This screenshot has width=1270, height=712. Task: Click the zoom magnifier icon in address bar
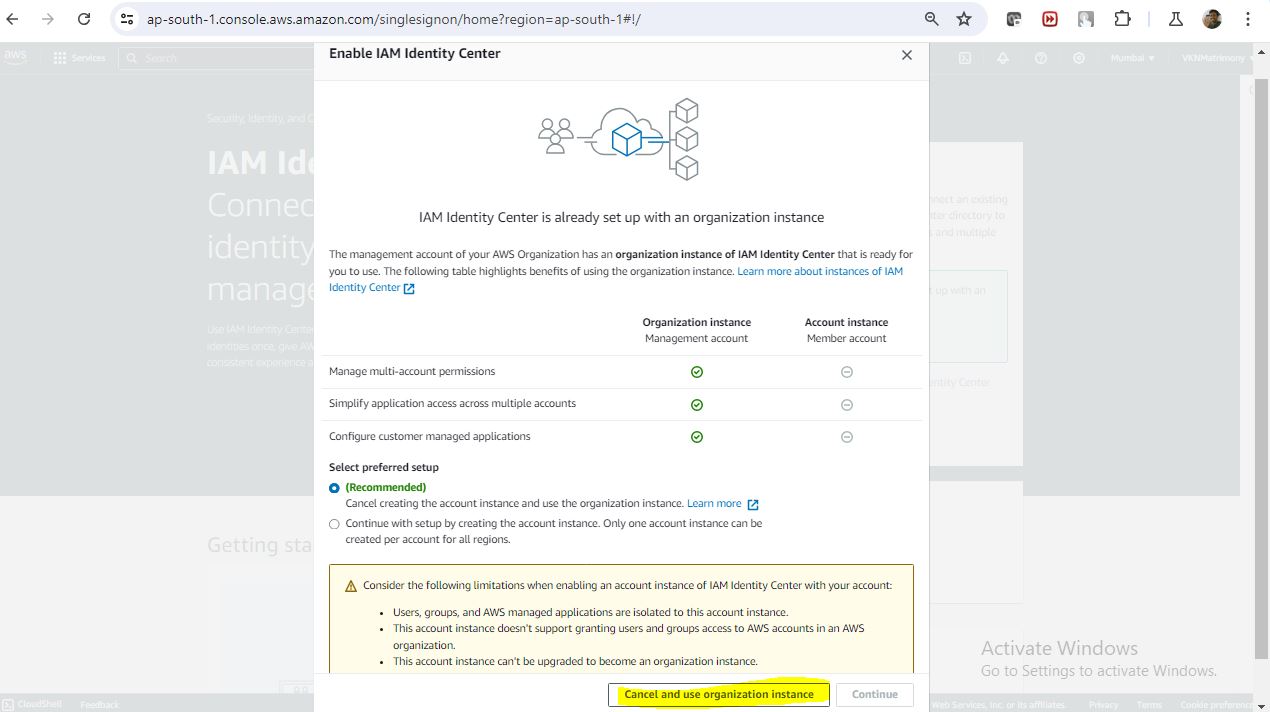click(931, 19)
